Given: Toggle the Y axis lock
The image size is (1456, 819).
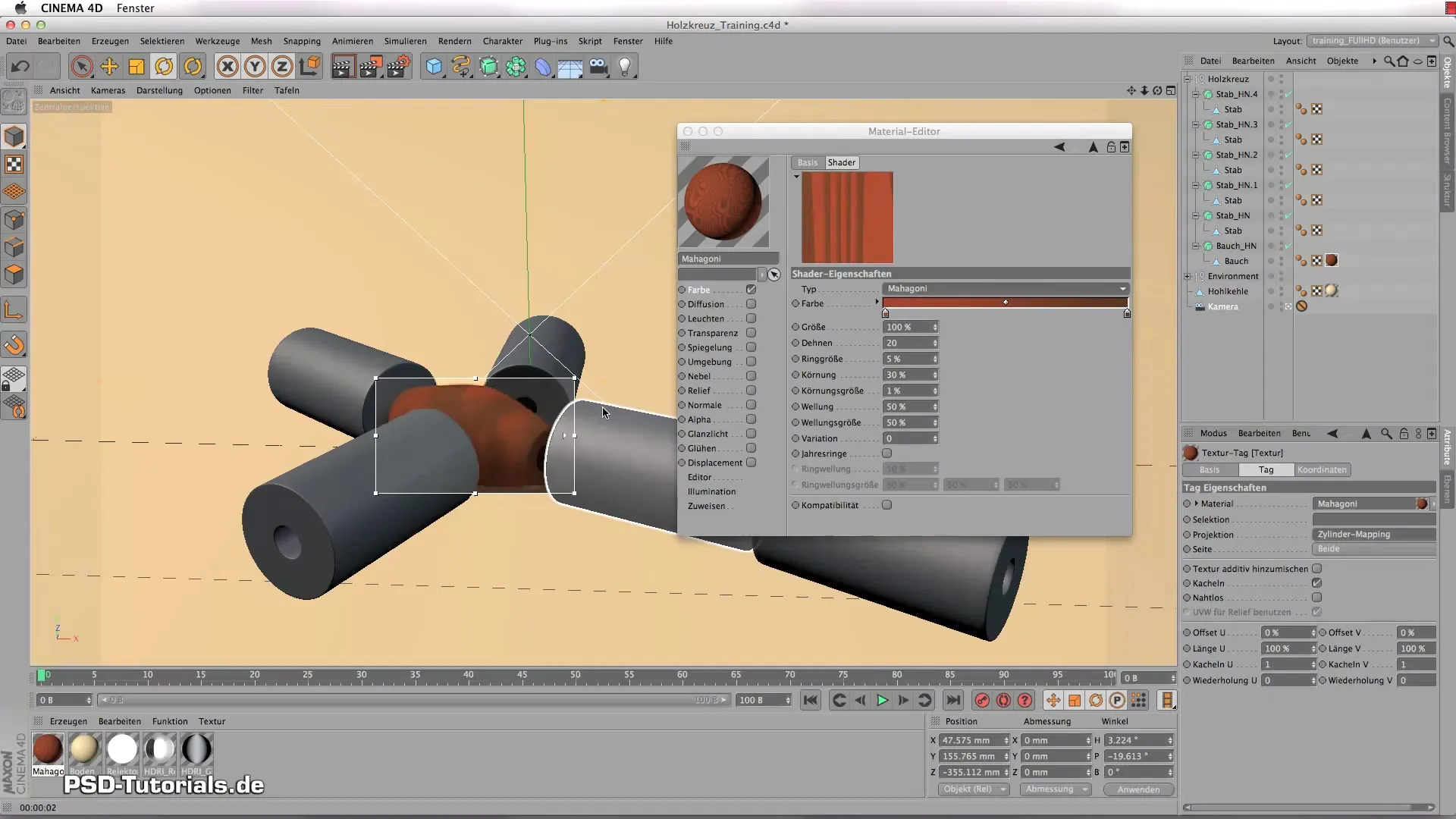Looking at the screenshot, I should coord(255,67).
